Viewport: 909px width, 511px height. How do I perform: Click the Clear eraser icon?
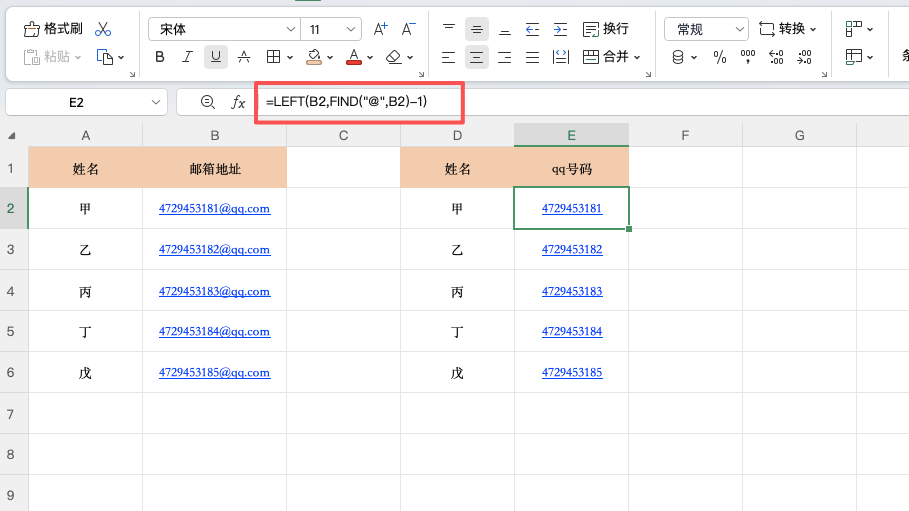(x=394, y=57)
